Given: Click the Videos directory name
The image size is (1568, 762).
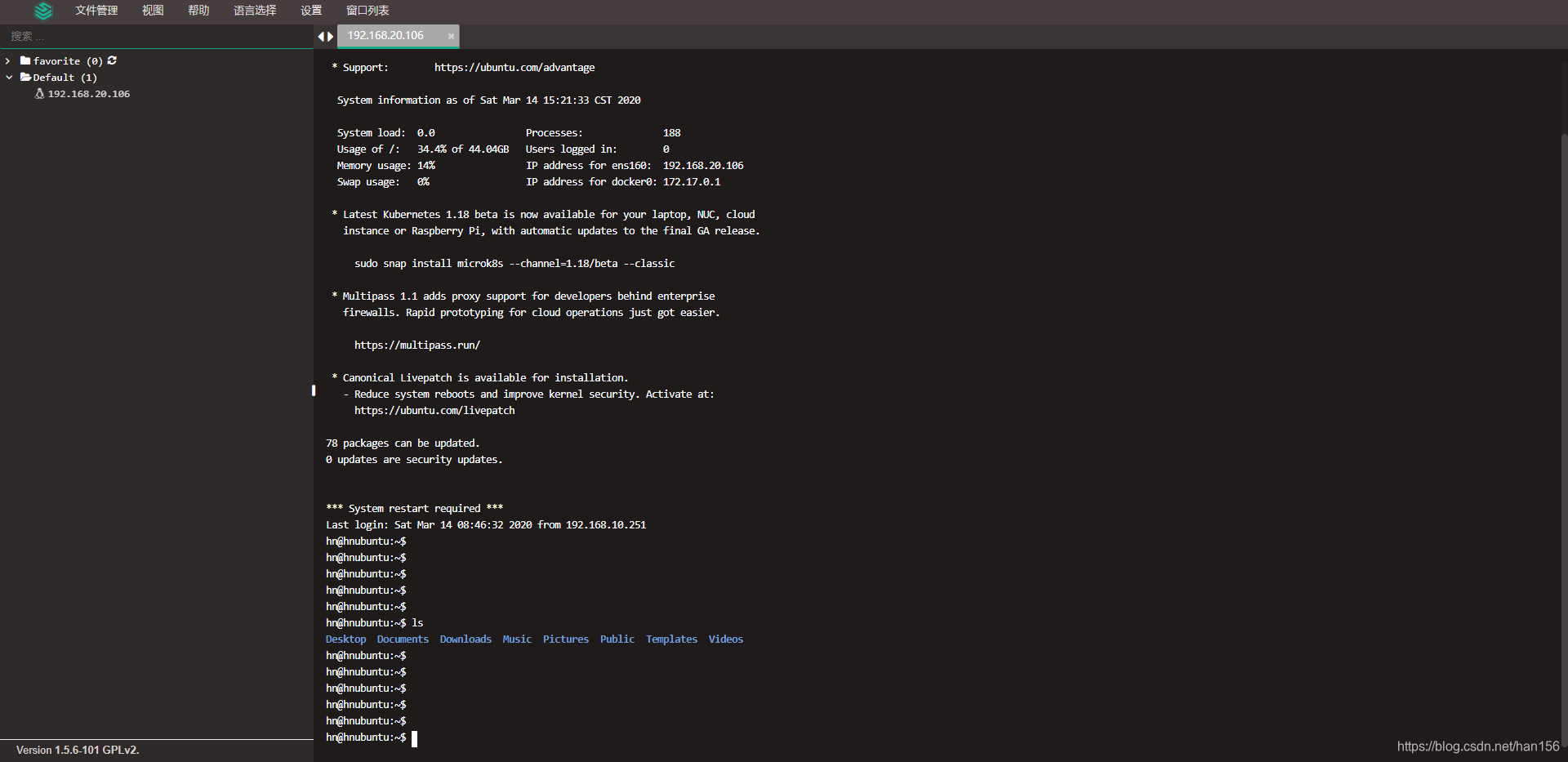Looking at the screenshot, I should click(726, 639).
